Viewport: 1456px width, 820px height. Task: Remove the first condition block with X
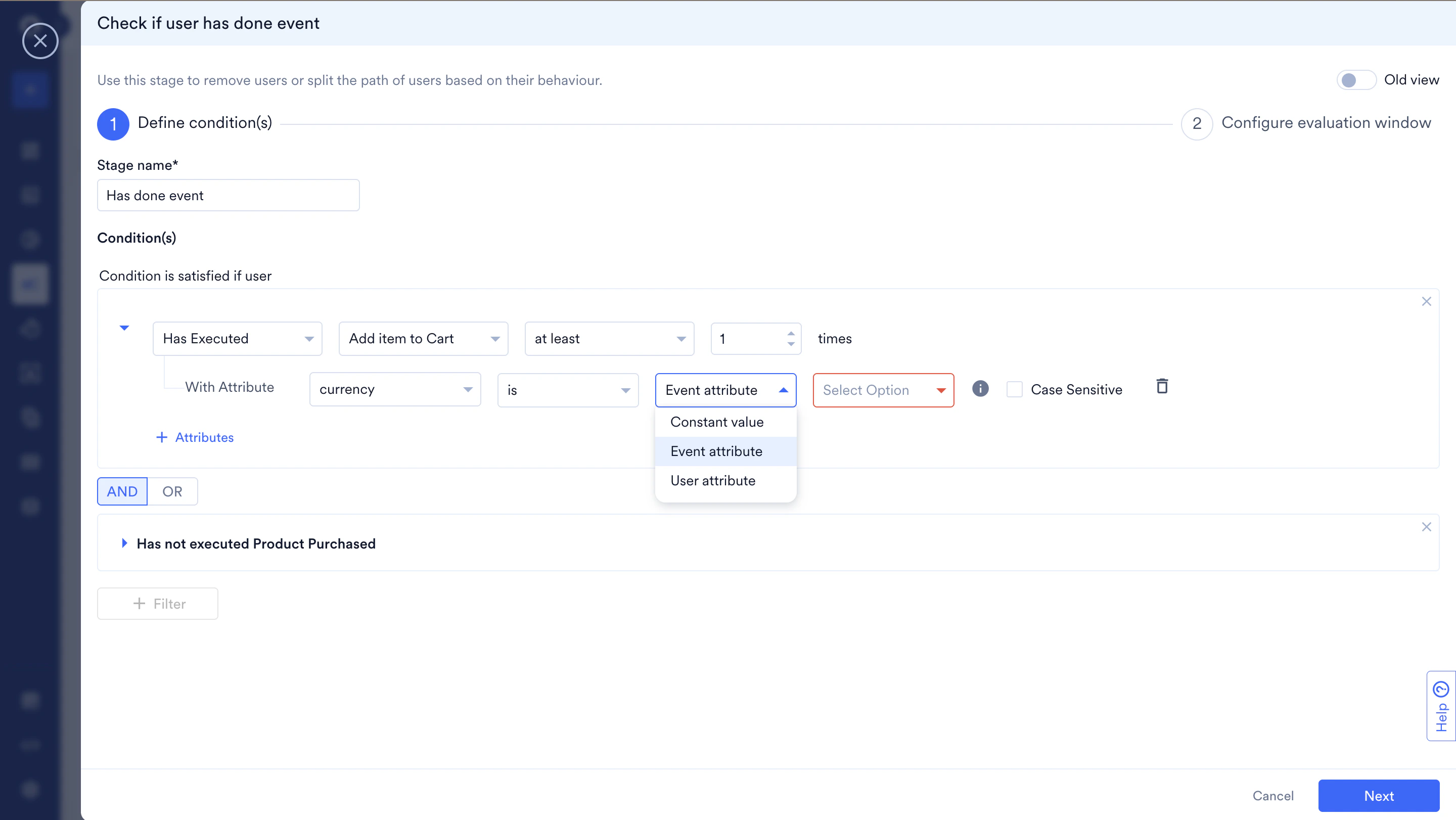[1426, 301]
